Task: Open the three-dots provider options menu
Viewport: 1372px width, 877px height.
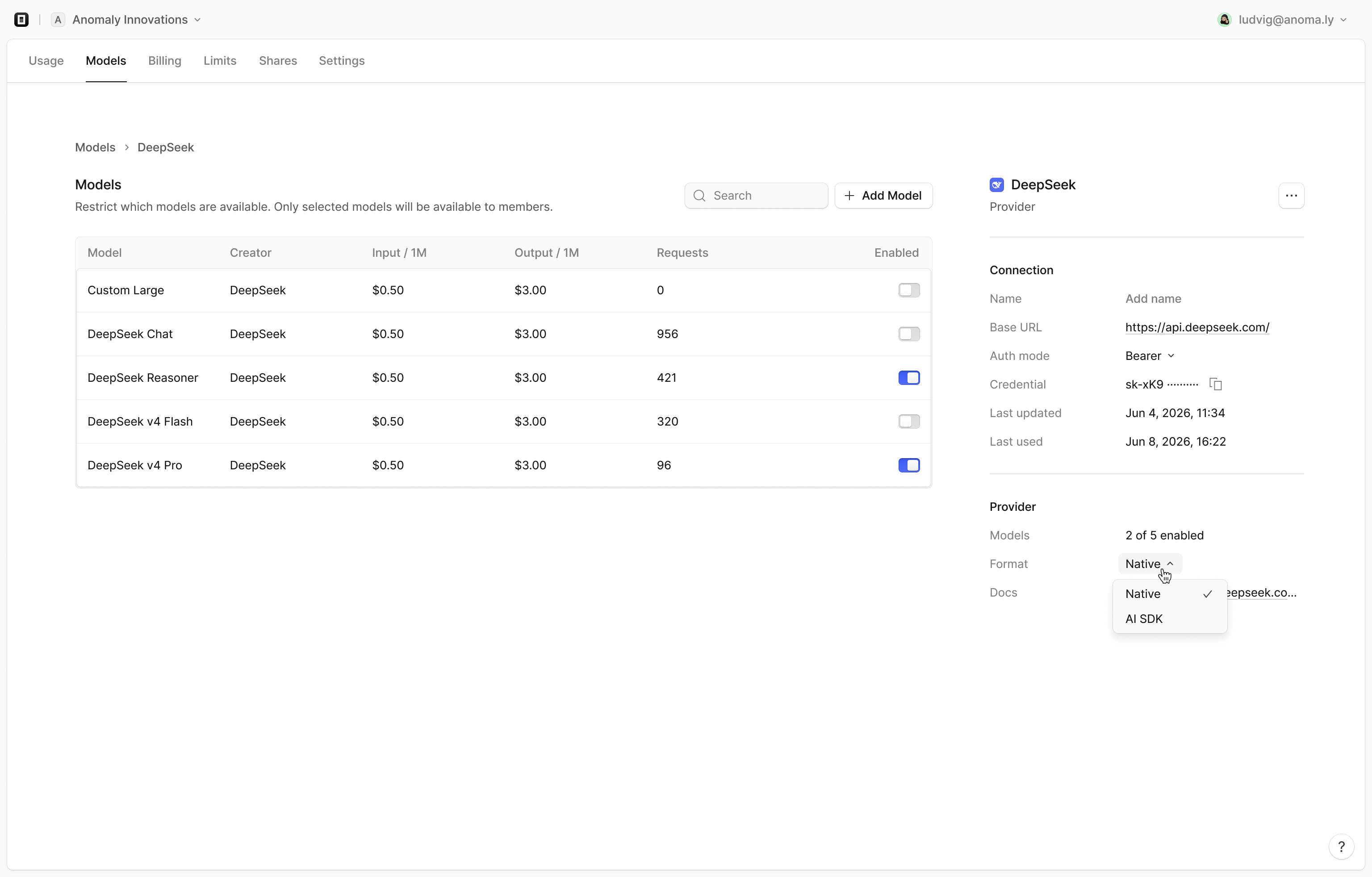Action: point(1291,196)
